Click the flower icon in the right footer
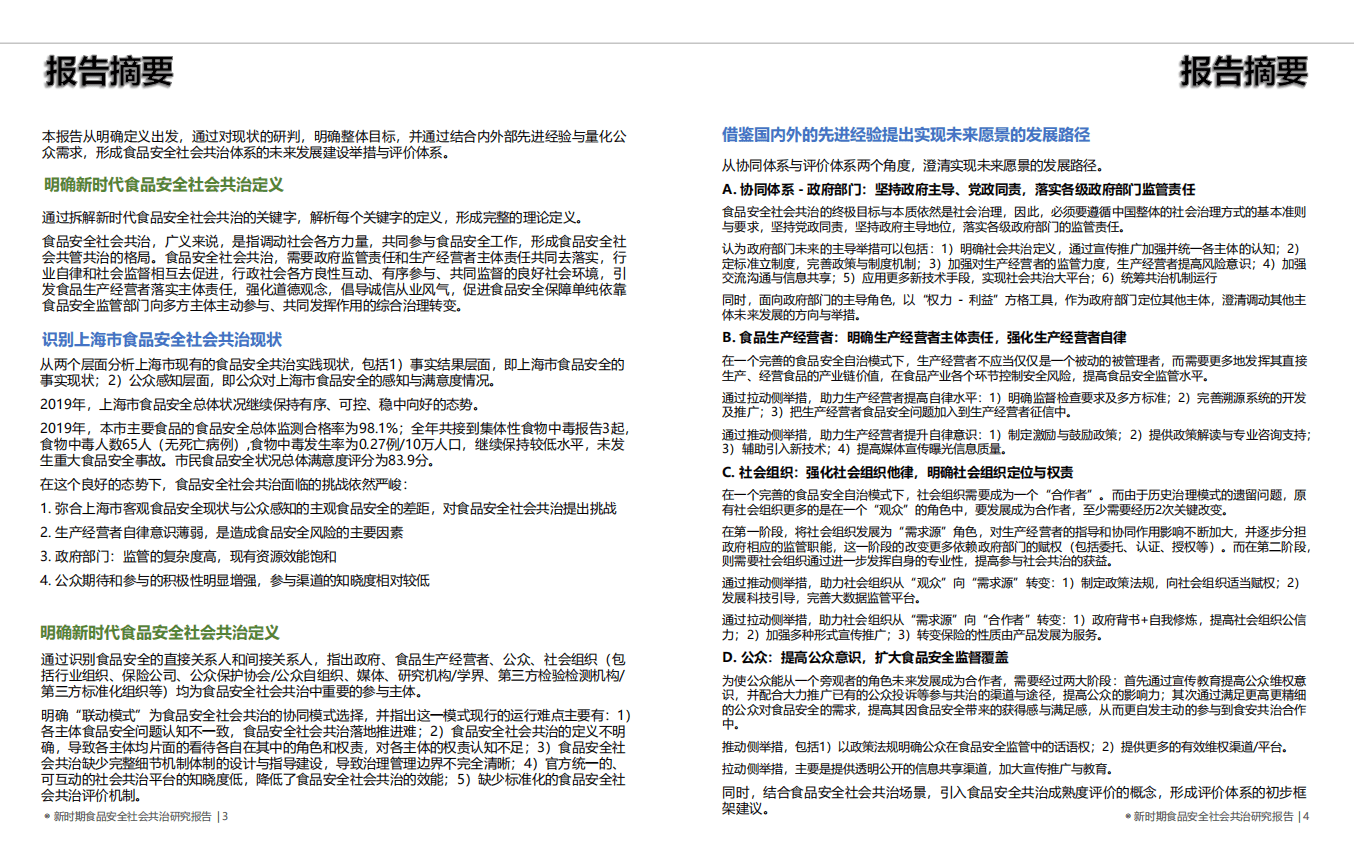Screen dimensions: 1354x844 click(1128, 817)
